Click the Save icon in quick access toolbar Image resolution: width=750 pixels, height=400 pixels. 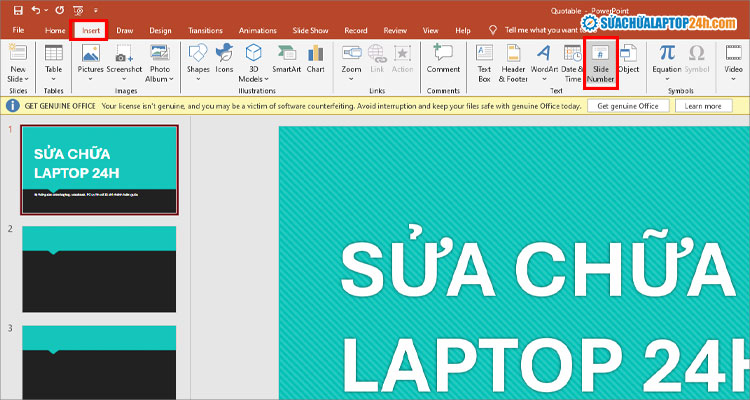(18, 10)
